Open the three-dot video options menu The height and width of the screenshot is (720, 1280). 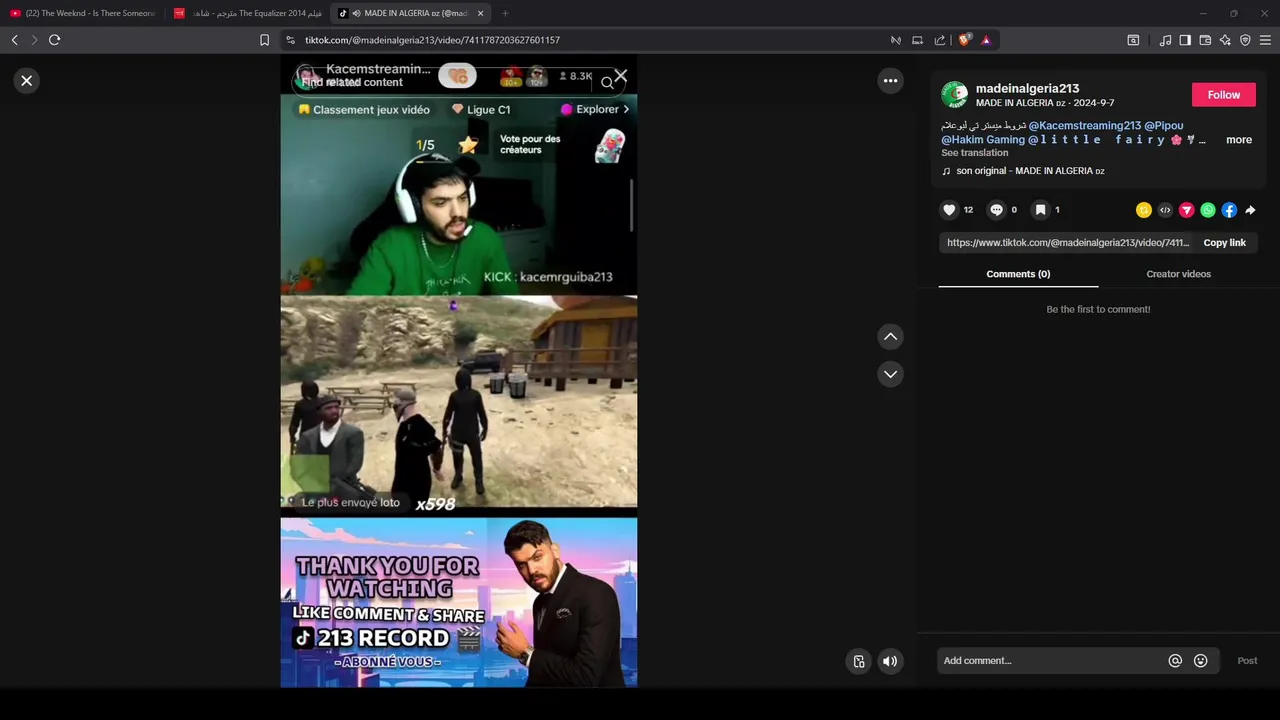(890, 81)
